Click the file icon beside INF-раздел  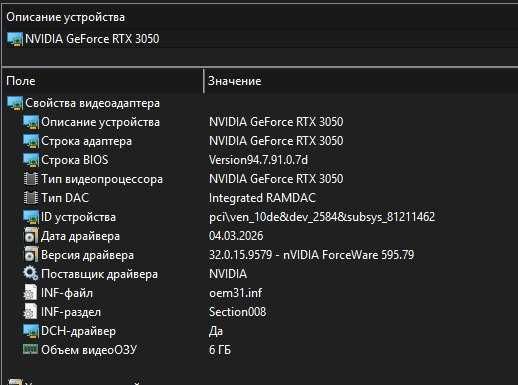[x=30, y=312]
